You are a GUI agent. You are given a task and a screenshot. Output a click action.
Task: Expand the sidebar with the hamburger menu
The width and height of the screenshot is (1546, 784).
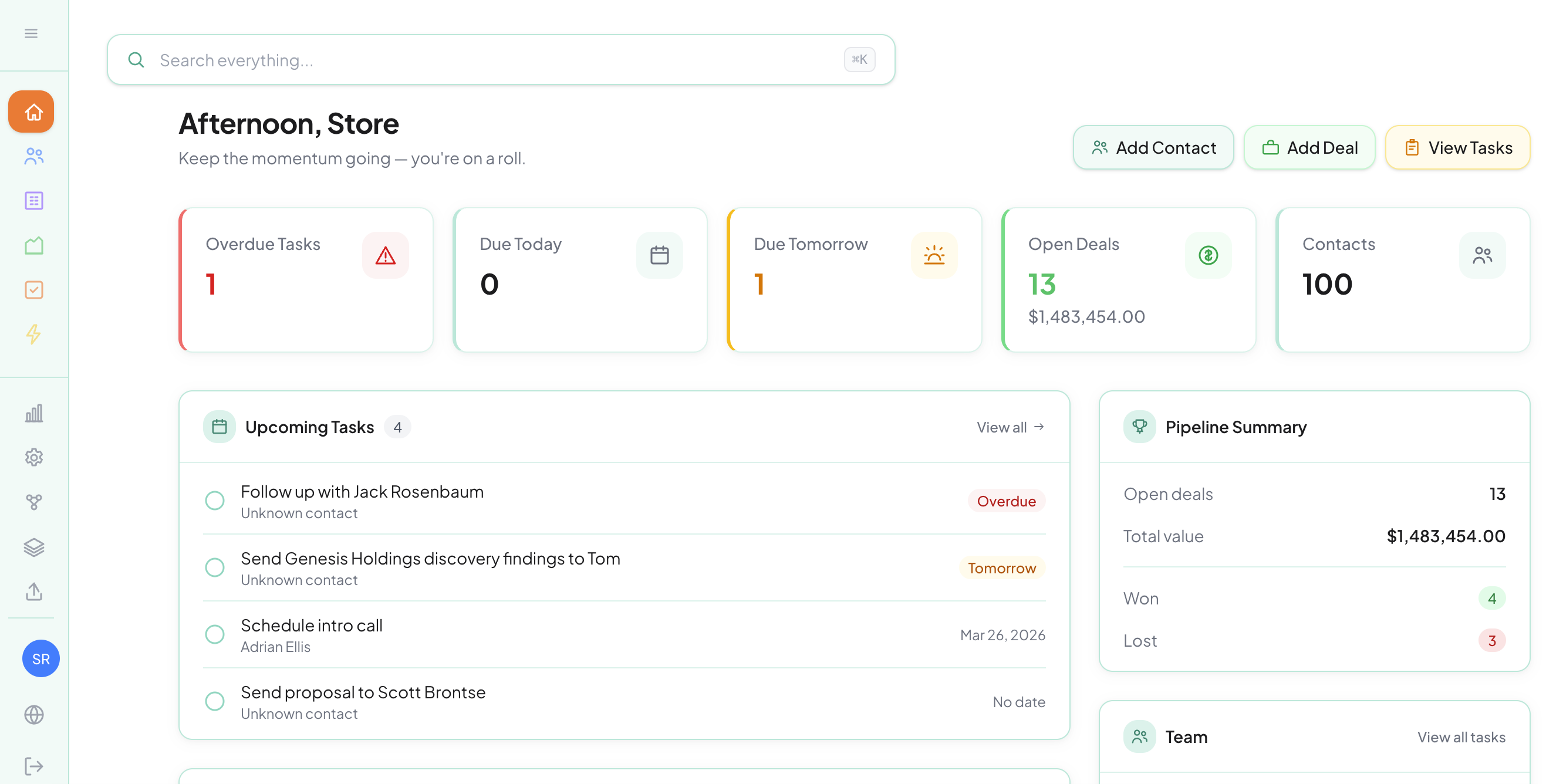(x=31, y=33)
